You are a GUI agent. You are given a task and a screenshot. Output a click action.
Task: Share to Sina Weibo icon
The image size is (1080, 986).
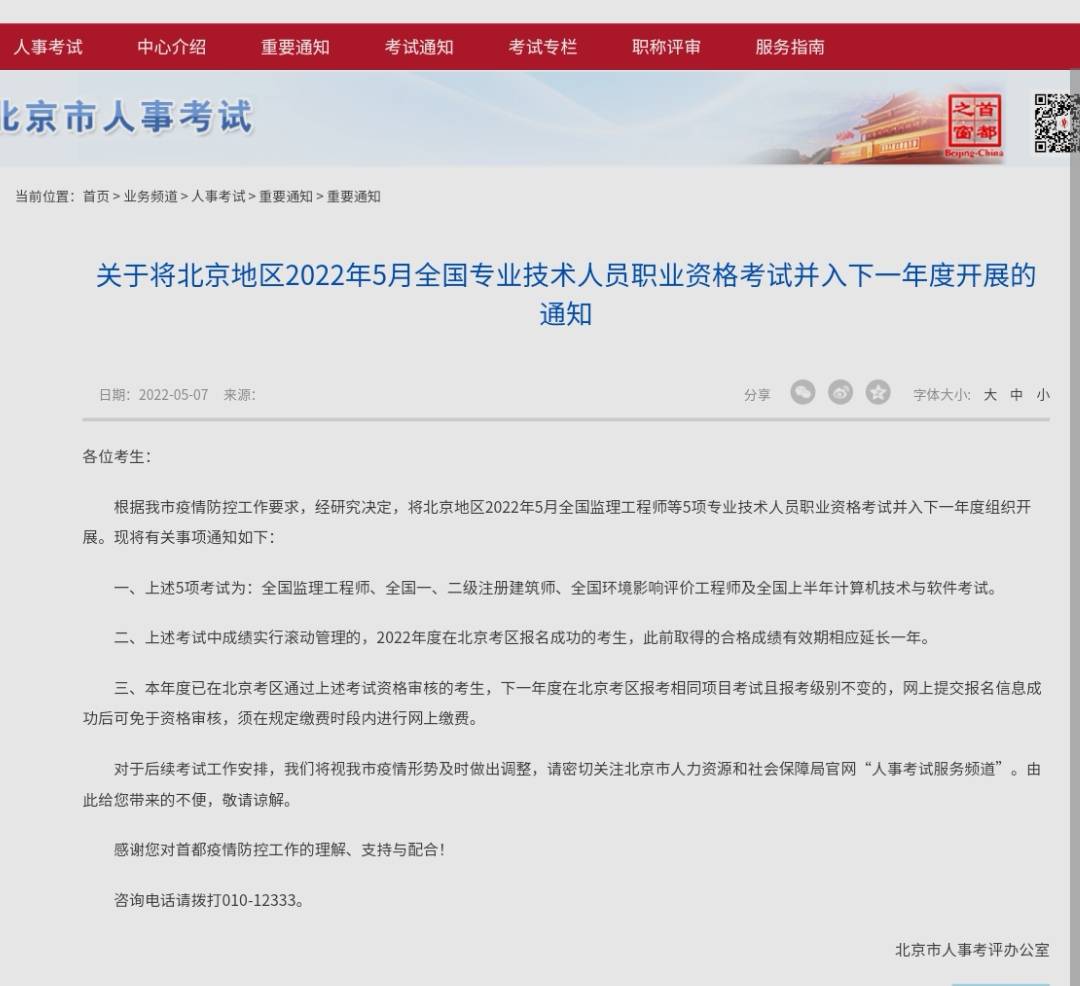[x=839, y=392]
